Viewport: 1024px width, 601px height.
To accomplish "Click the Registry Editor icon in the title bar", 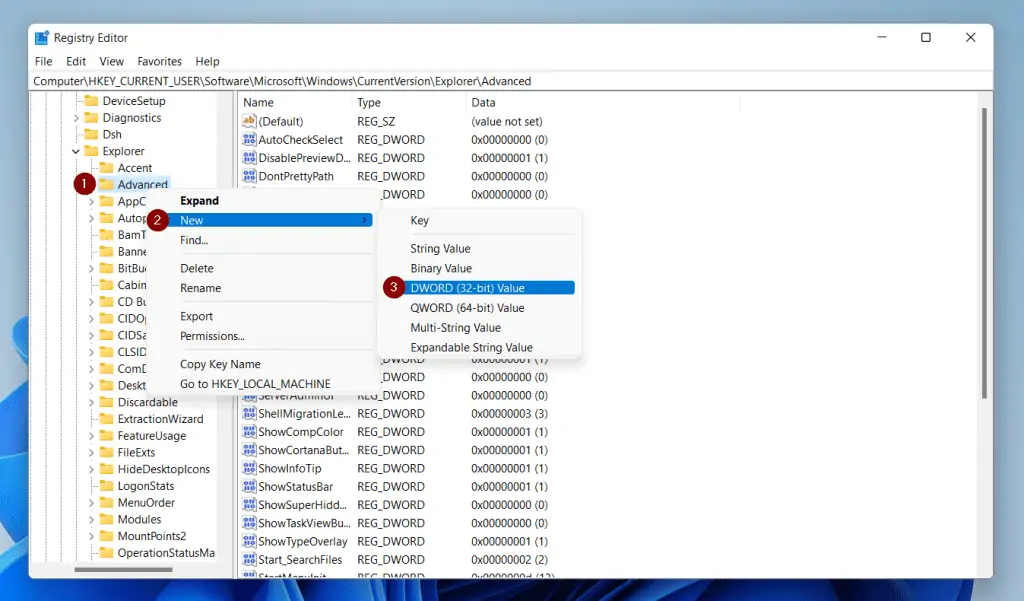I will 41,37.
